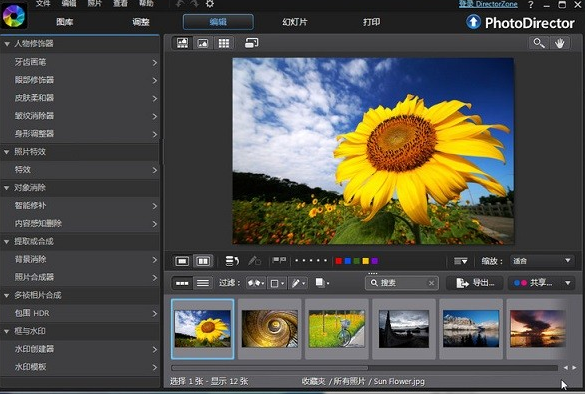Image resolution: width=585 pixels, height=394 pixels.
Task: Open the filter by edited pencil dropdown
Action: coord(298,283)
